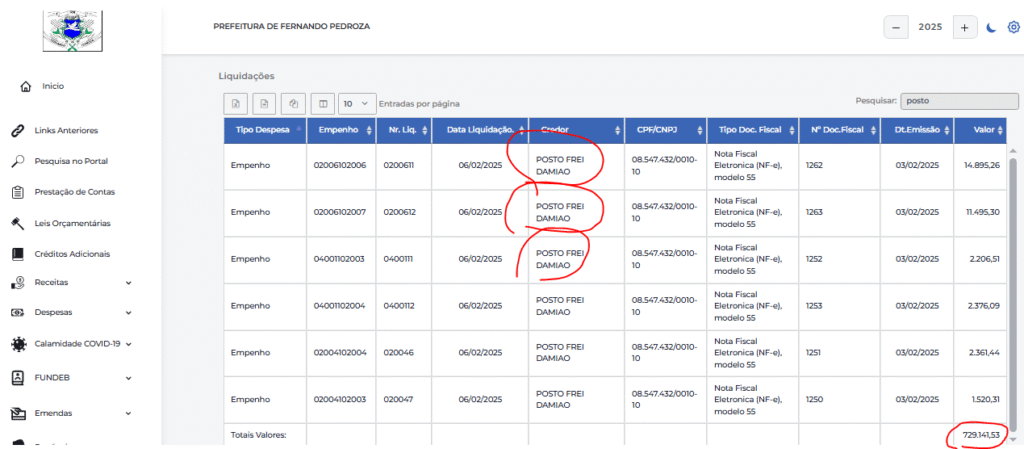The height and width of the screenshot is (449, 1024).
Task: Open entries per page dropdown showing 10
Action: 357,103
